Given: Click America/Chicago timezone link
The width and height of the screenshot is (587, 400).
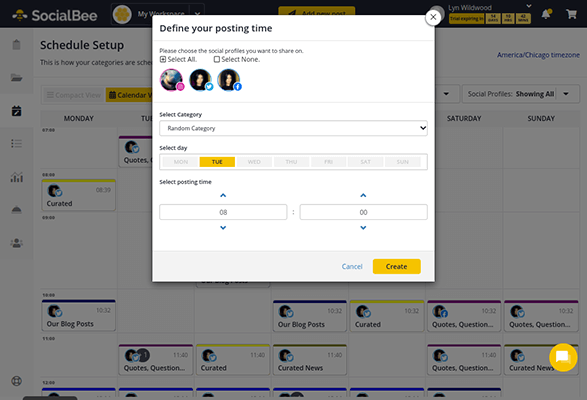Looking at the screenshot, I should point(538,55).
